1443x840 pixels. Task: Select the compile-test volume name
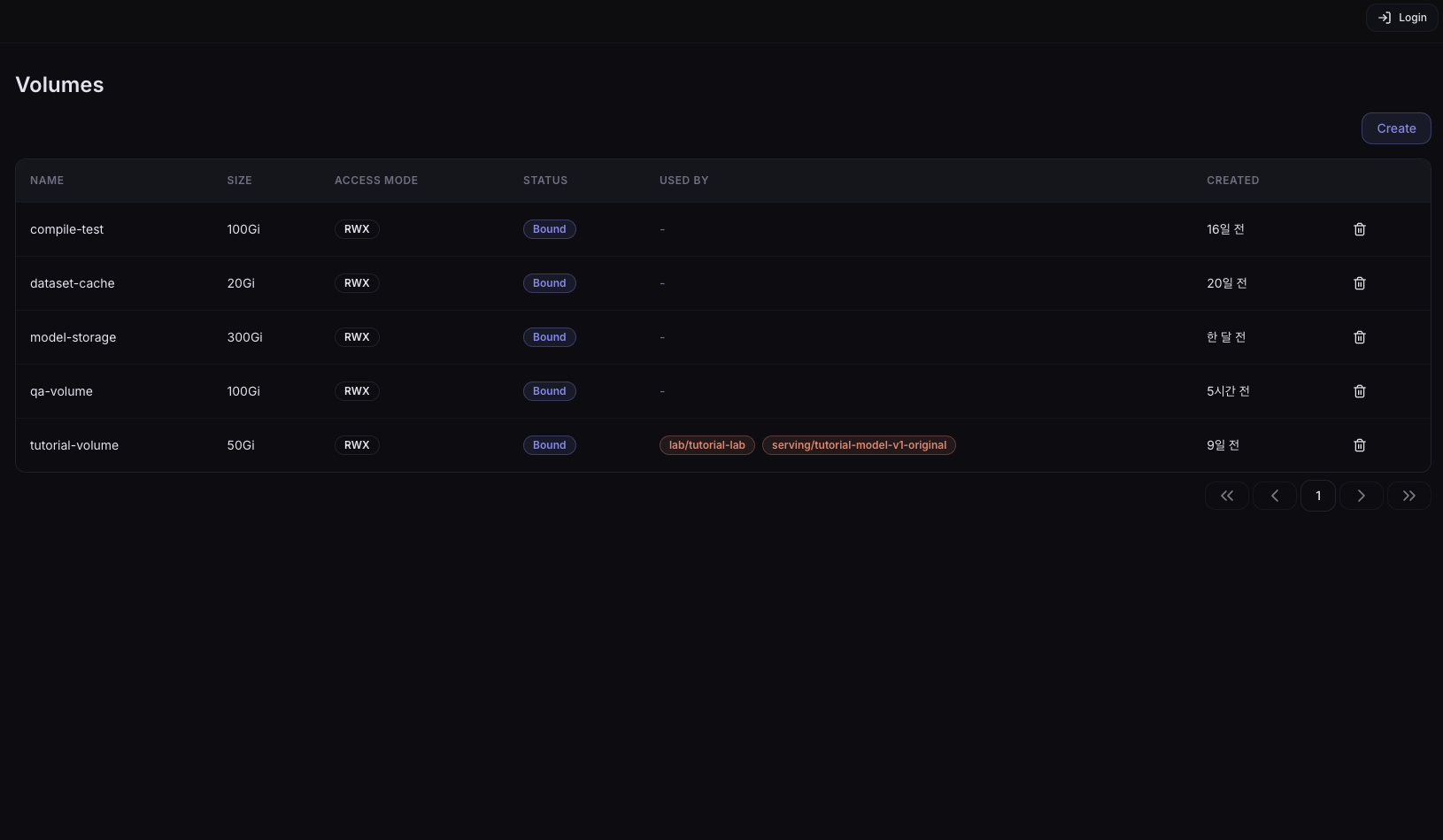[x=66, y=229]
